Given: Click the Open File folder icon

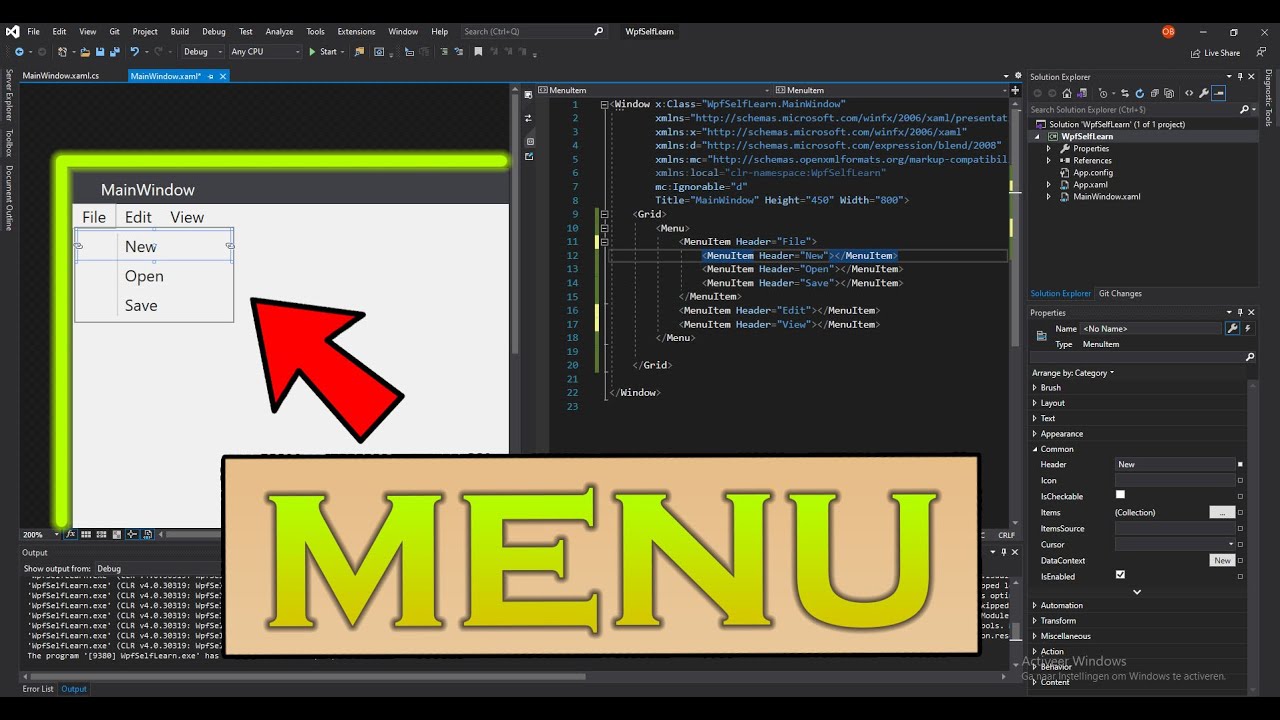Looking at the screenshot, I should click(85, 51).
